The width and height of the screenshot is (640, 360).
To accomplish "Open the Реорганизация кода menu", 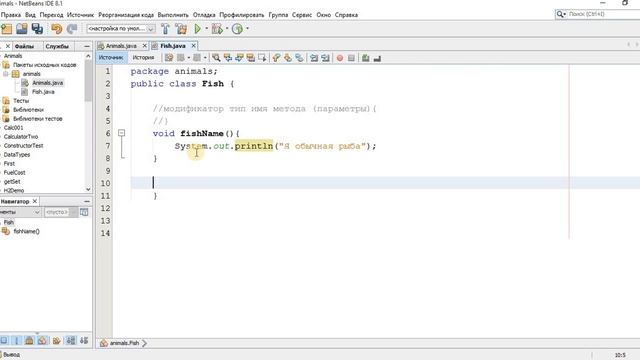I will click(126, 15).
